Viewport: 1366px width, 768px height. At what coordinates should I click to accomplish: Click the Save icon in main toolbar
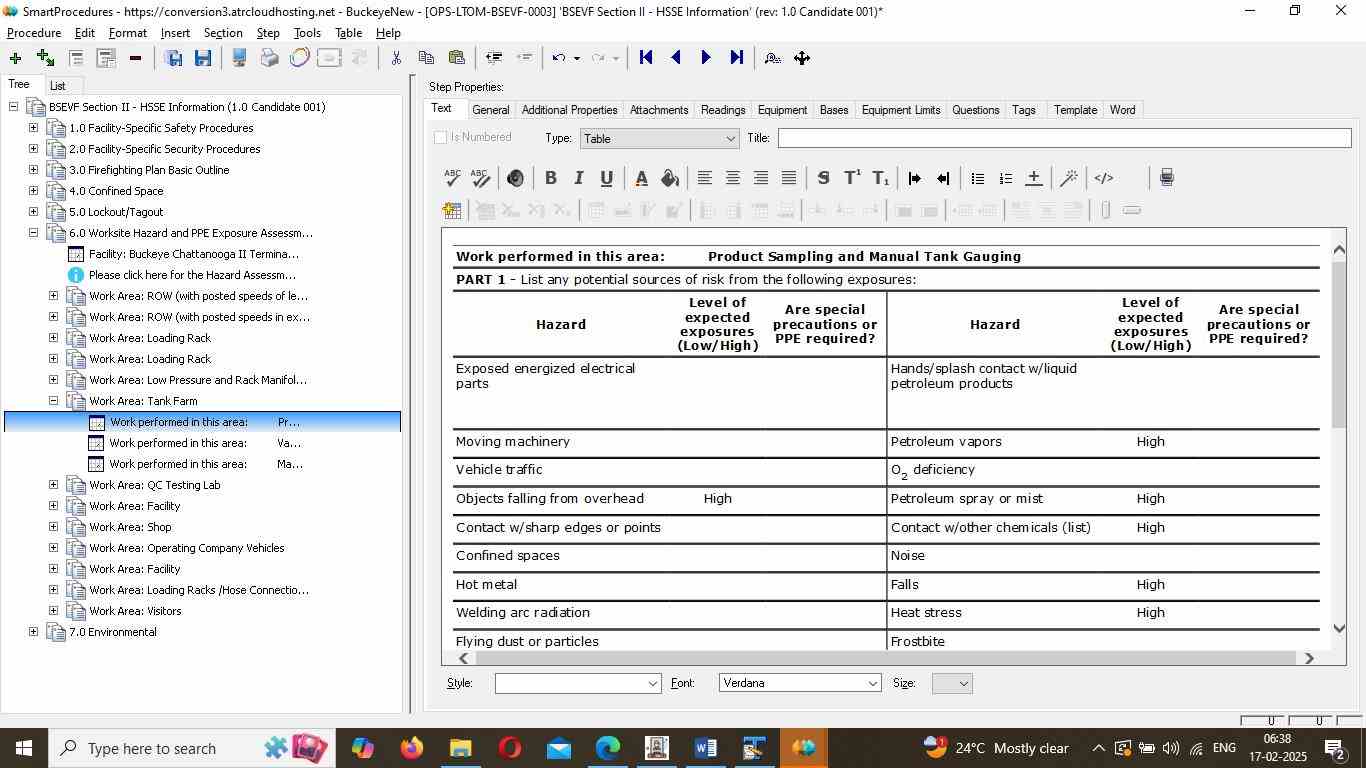tap(203, 58)
